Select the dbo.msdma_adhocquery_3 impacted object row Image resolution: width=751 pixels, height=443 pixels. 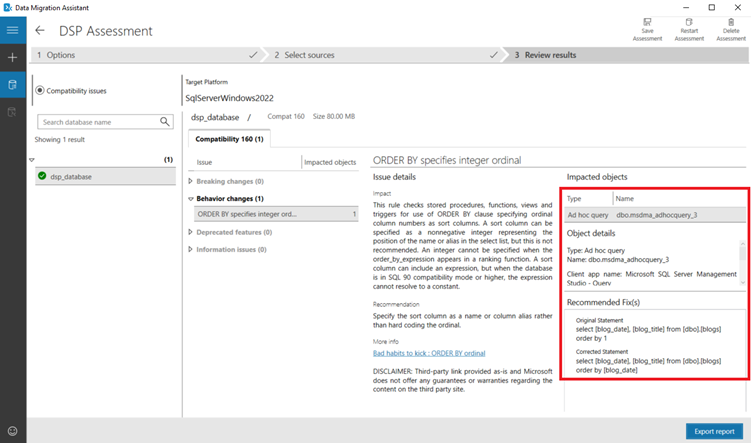point(654,215)
